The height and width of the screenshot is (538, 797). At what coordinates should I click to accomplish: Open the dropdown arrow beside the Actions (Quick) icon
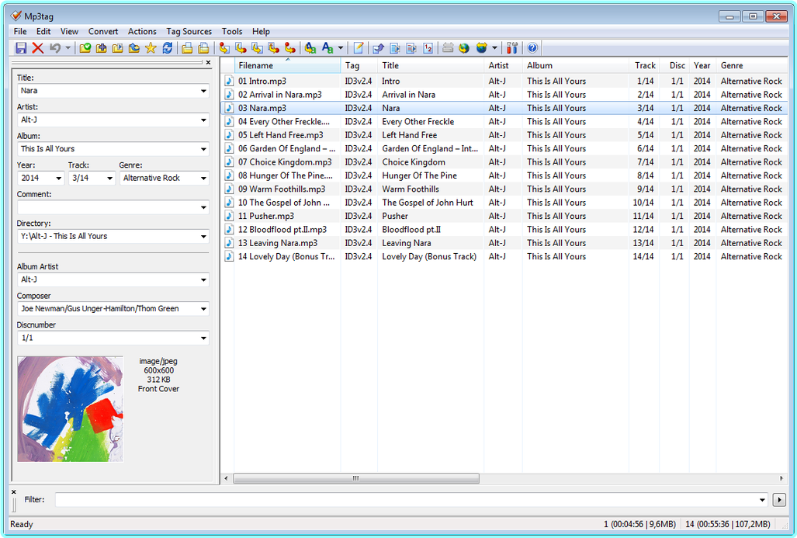click(x=341, y=48)
